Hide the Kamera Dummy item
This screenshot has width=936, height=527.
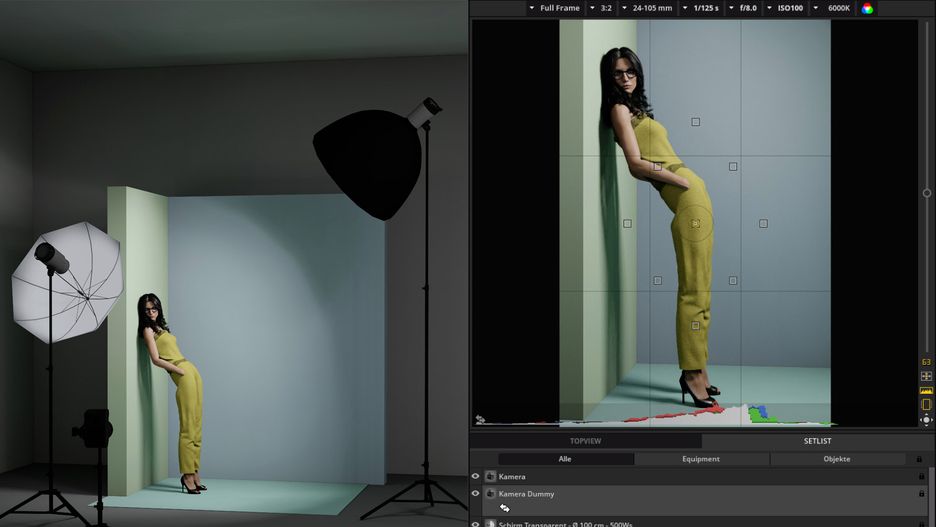(476, 494)
